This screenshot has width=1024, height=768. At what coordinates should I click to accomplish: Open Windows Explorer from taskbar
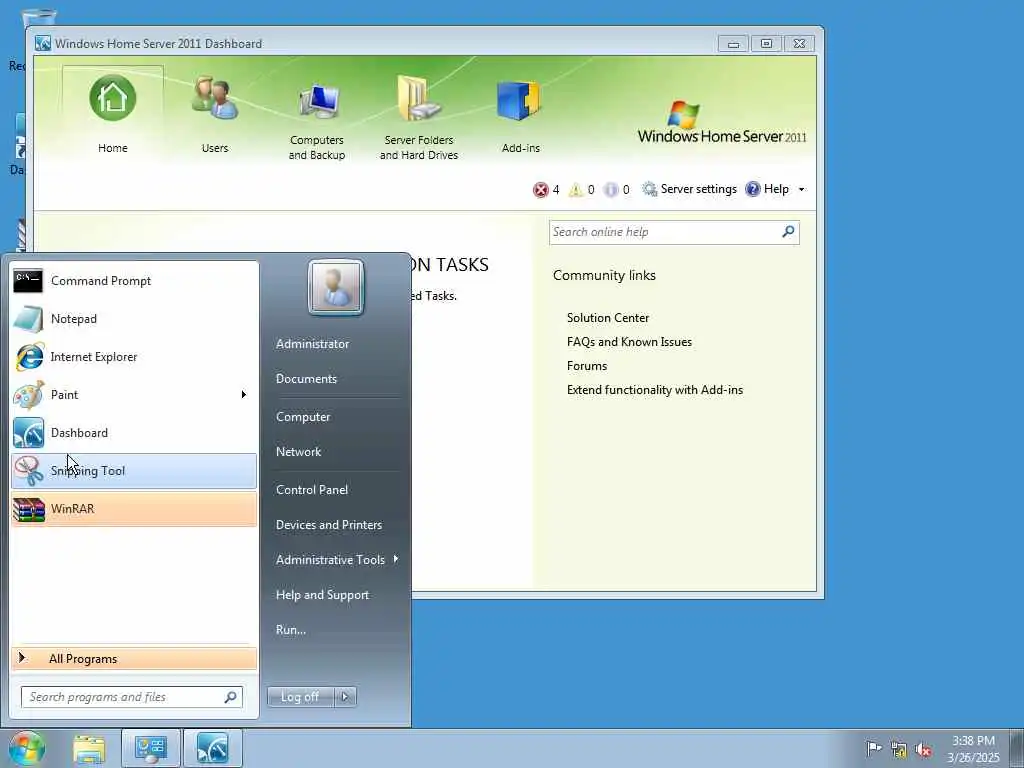(89, 748)
